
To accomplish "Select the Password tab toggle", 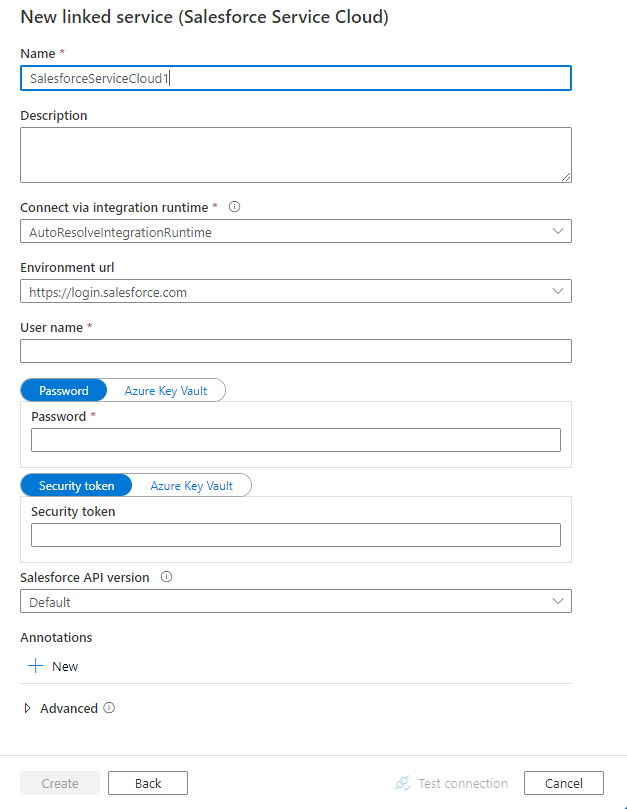I will point(63,390).
